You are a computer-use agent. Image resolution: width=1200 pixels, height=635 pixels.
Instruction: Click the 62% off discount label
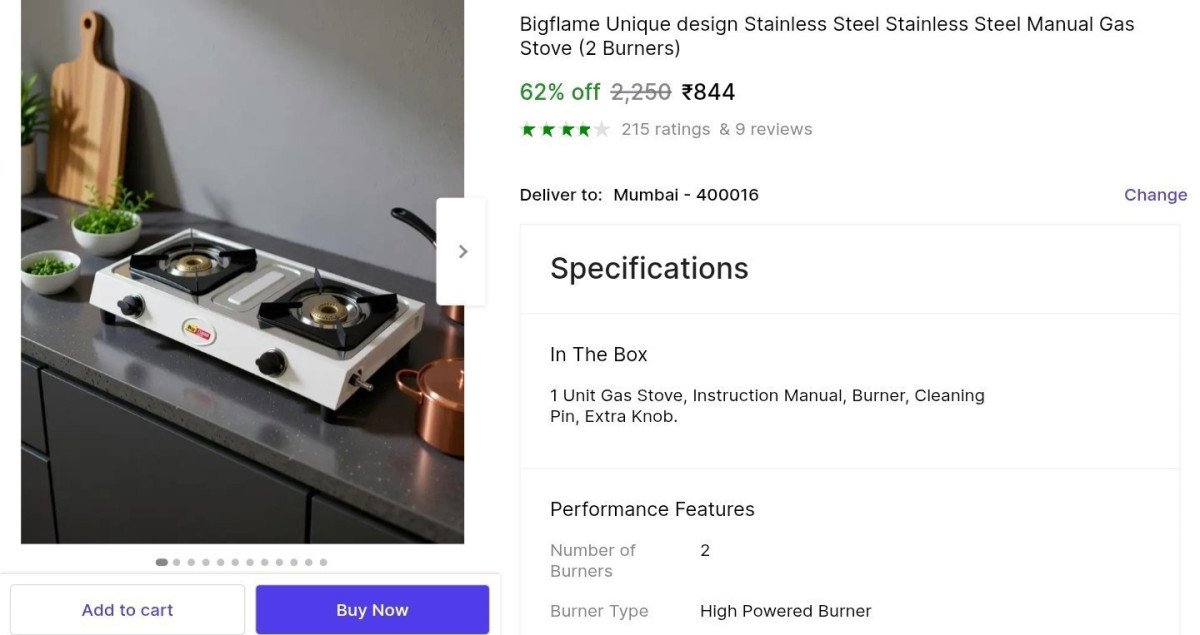559,92
